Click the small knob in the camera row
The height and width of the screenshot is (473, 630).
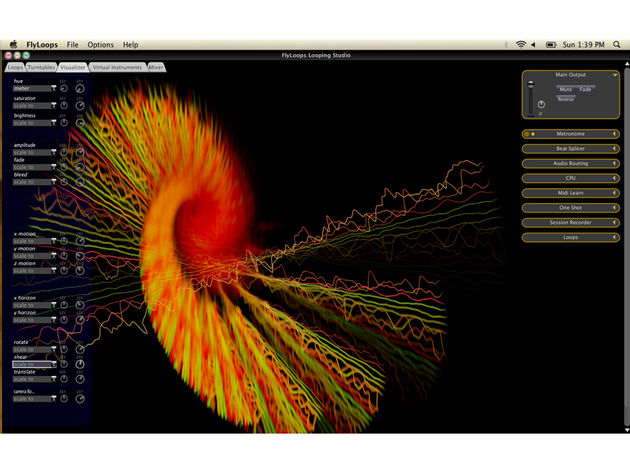point(63,399)
